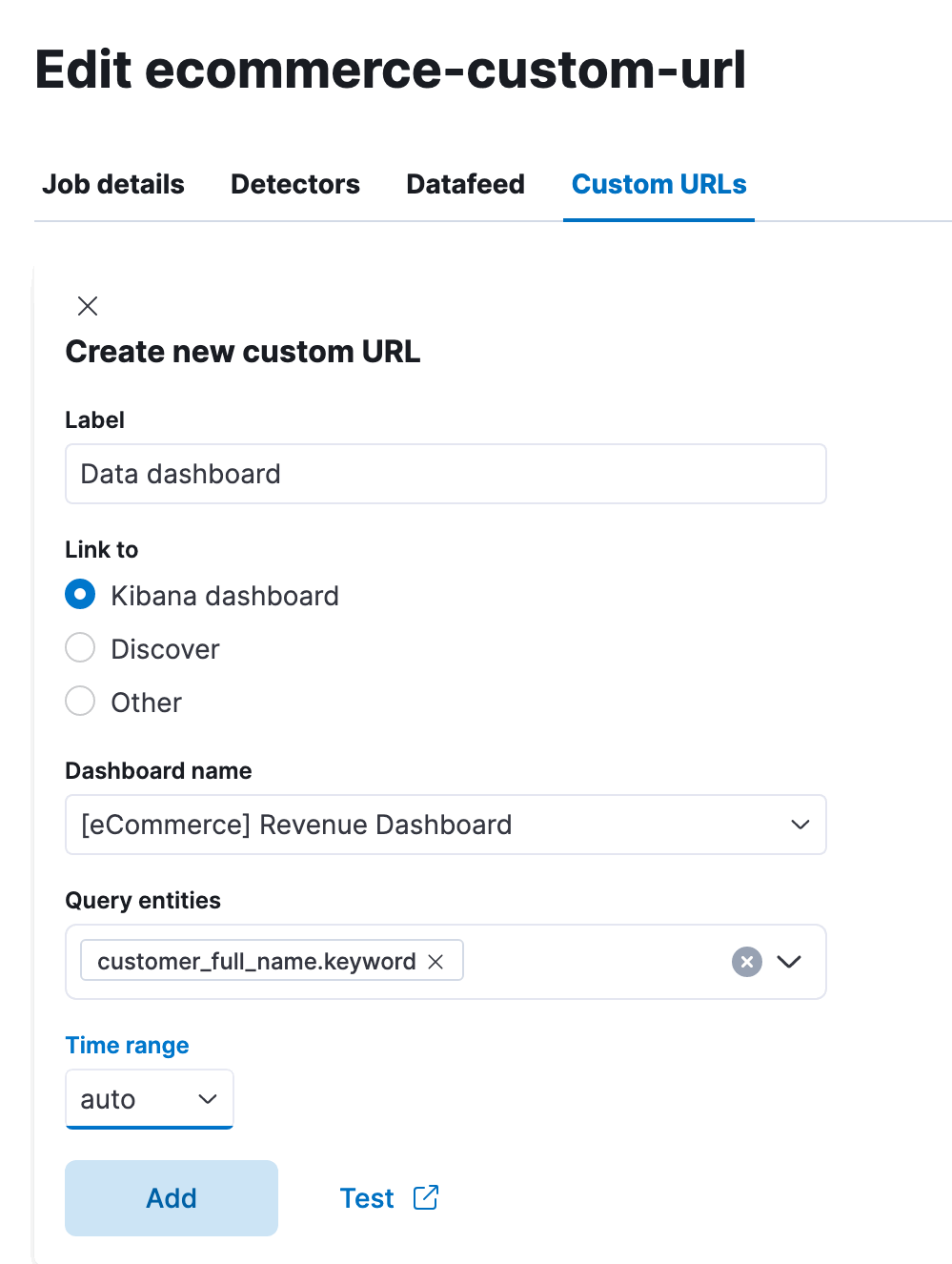Select the Kibana dashboard radio button

(x=80, y=594)
